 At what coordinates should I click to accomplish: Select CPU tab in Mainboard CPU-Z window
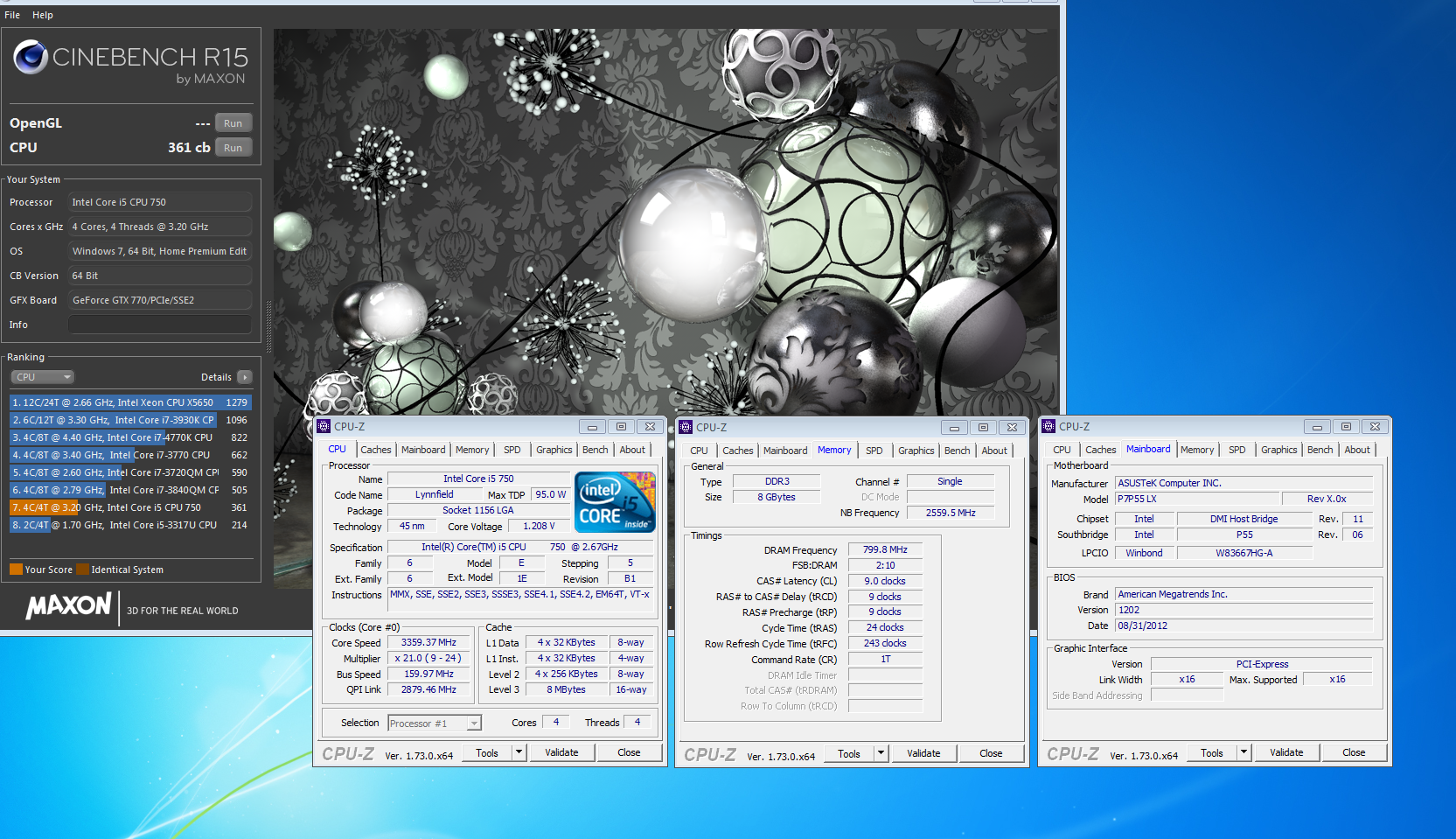coord(1062,450)
